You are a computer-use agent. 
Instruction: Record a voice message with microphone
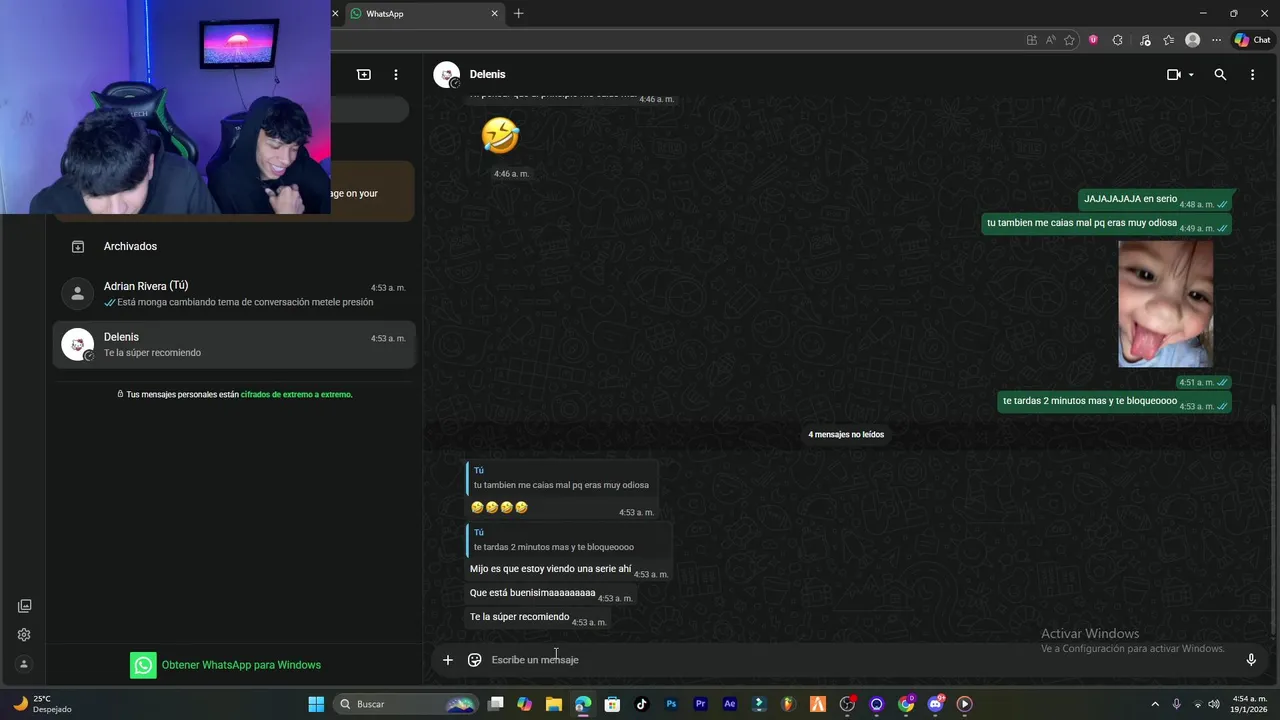[x=1251, y=660]
